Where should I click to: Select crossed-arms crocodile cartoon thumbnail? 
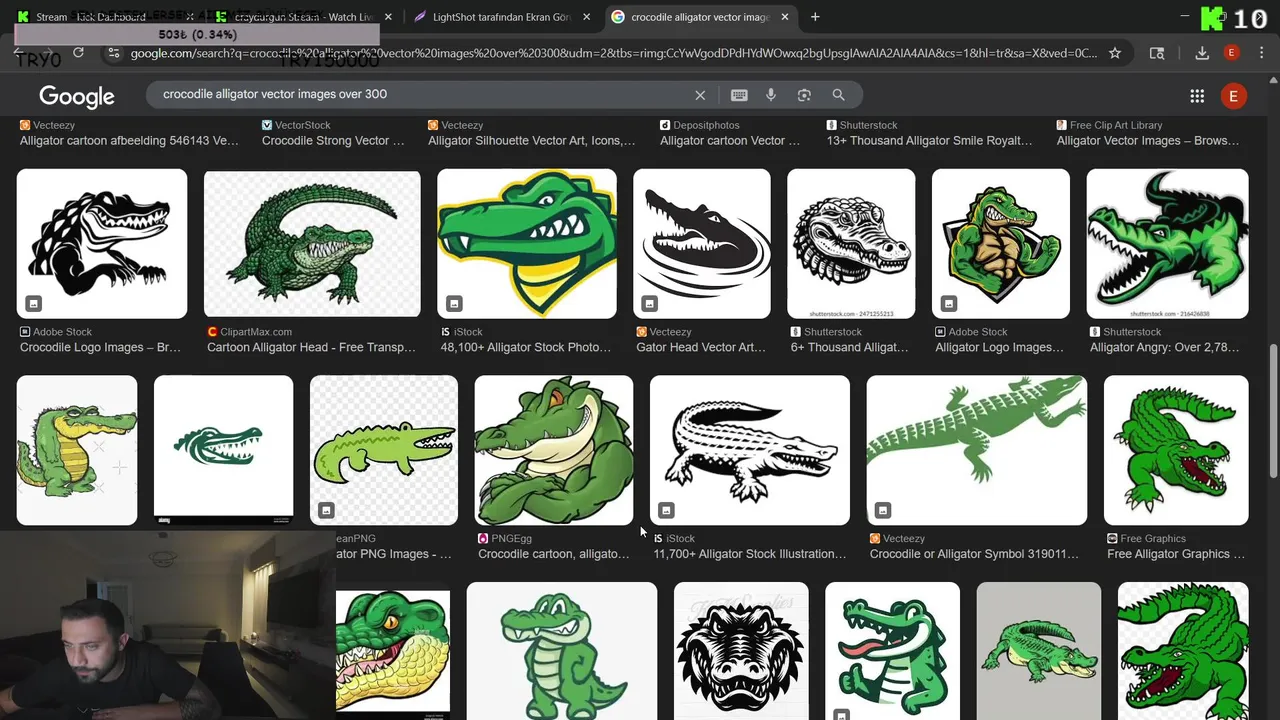tap(554, 450)
